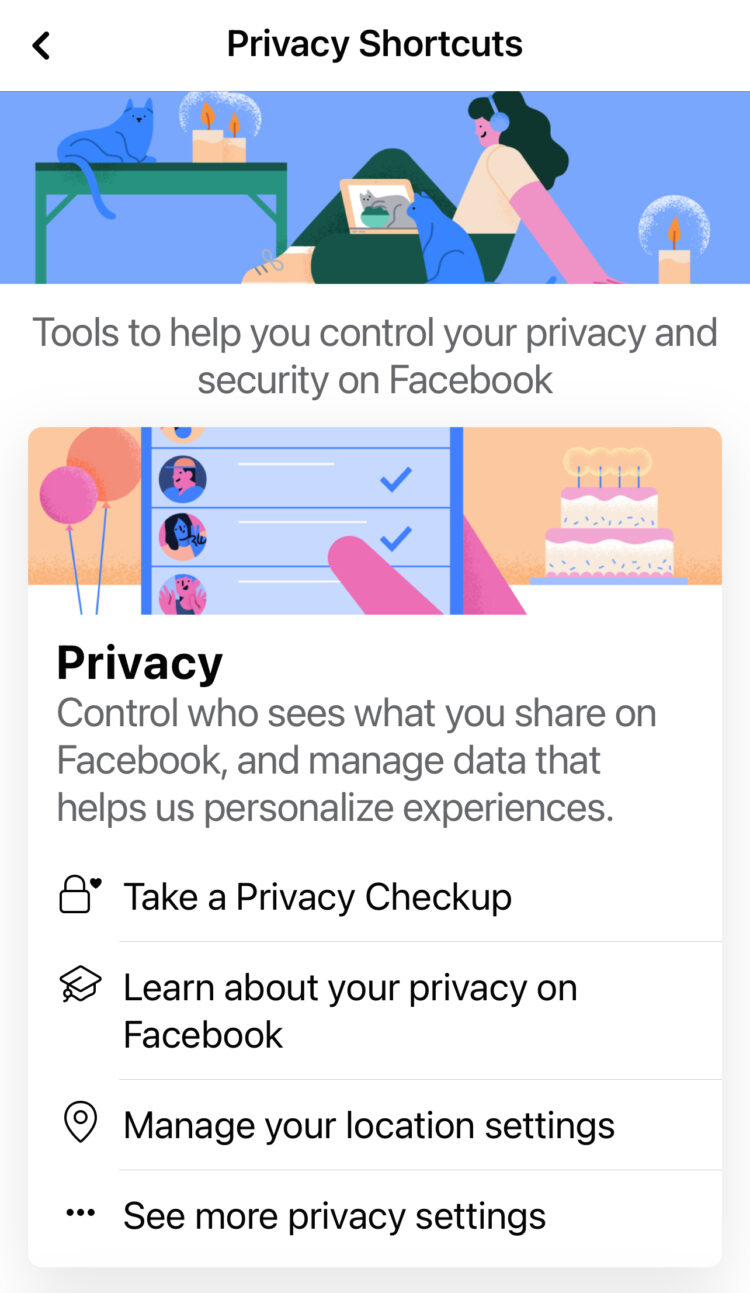
Task: Go back using the back arrow
Action: (41, 45)
